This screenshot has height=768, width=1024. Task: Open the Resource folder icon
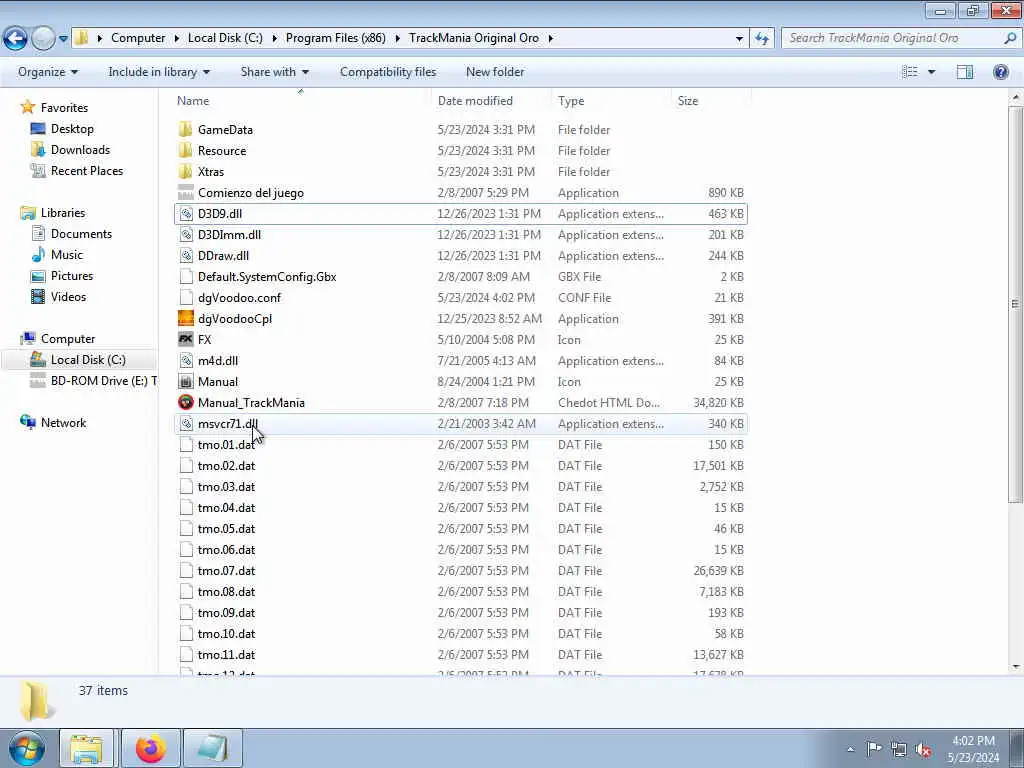coord(185,150)
